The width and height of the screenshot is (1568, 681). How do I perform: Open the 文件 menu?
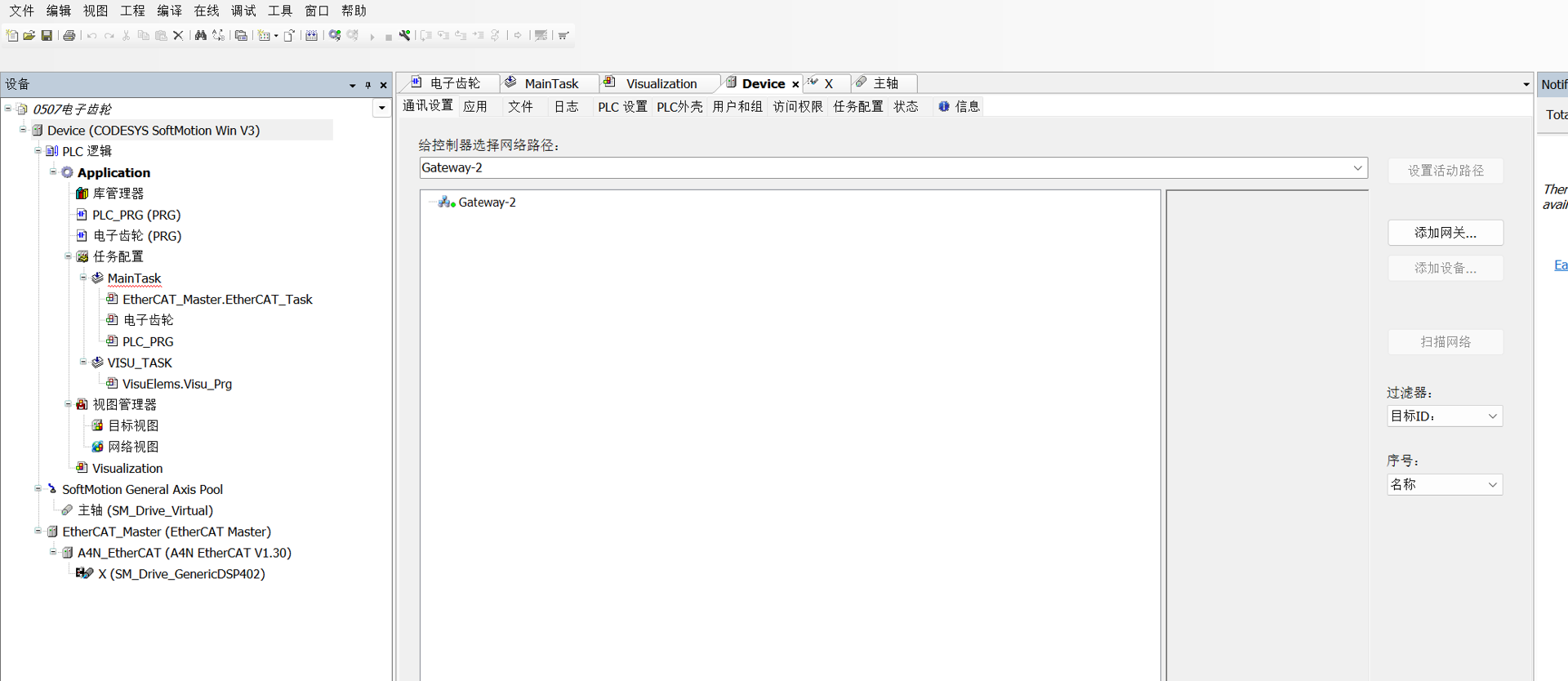21,11
